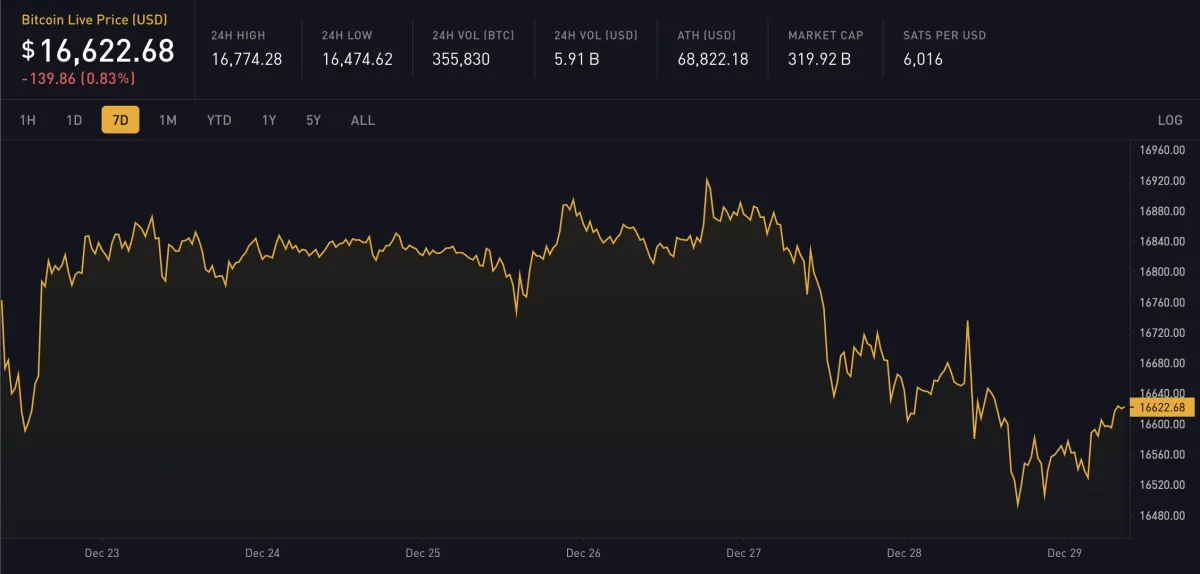Image resolution: width=1200 pixels, height=574 pixels.
Task: Show ALL price history
Action: pos(363,120)
